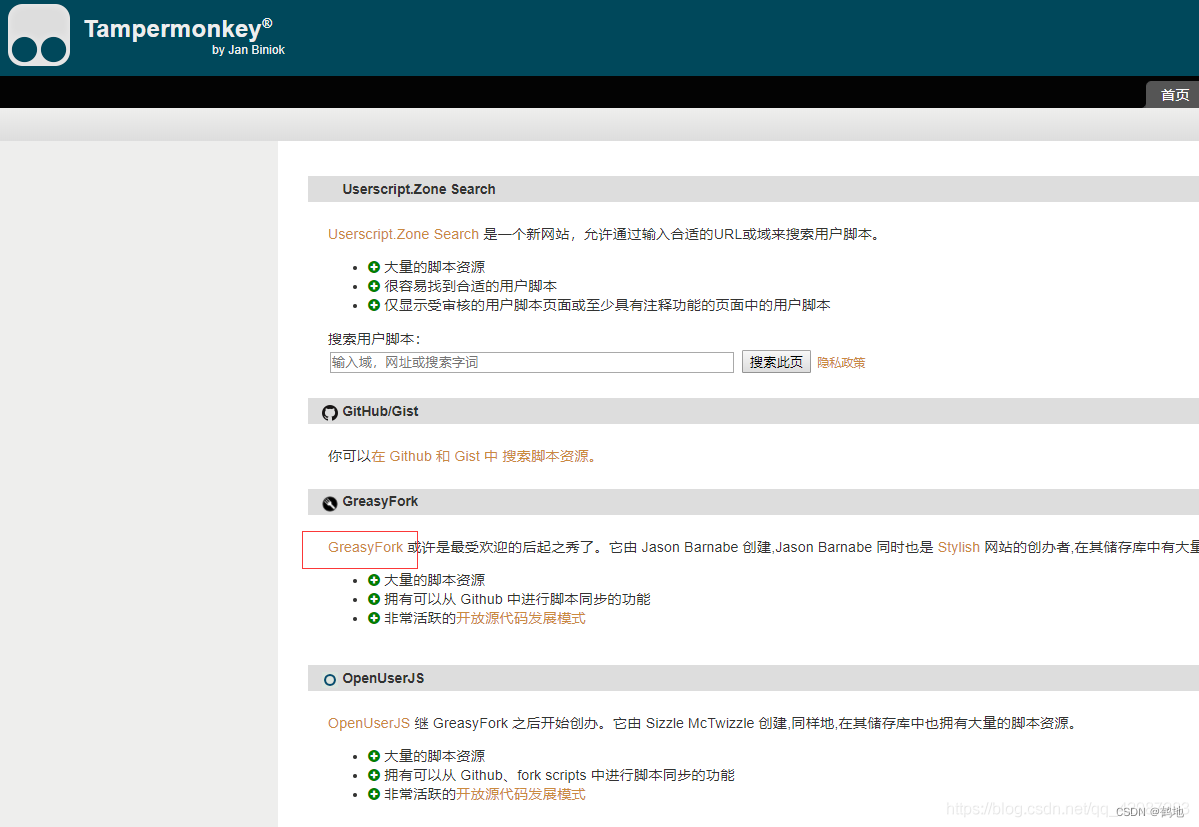Focus the script search input field
Viewport: 1199px width, 827px height.
click(531, 362)
